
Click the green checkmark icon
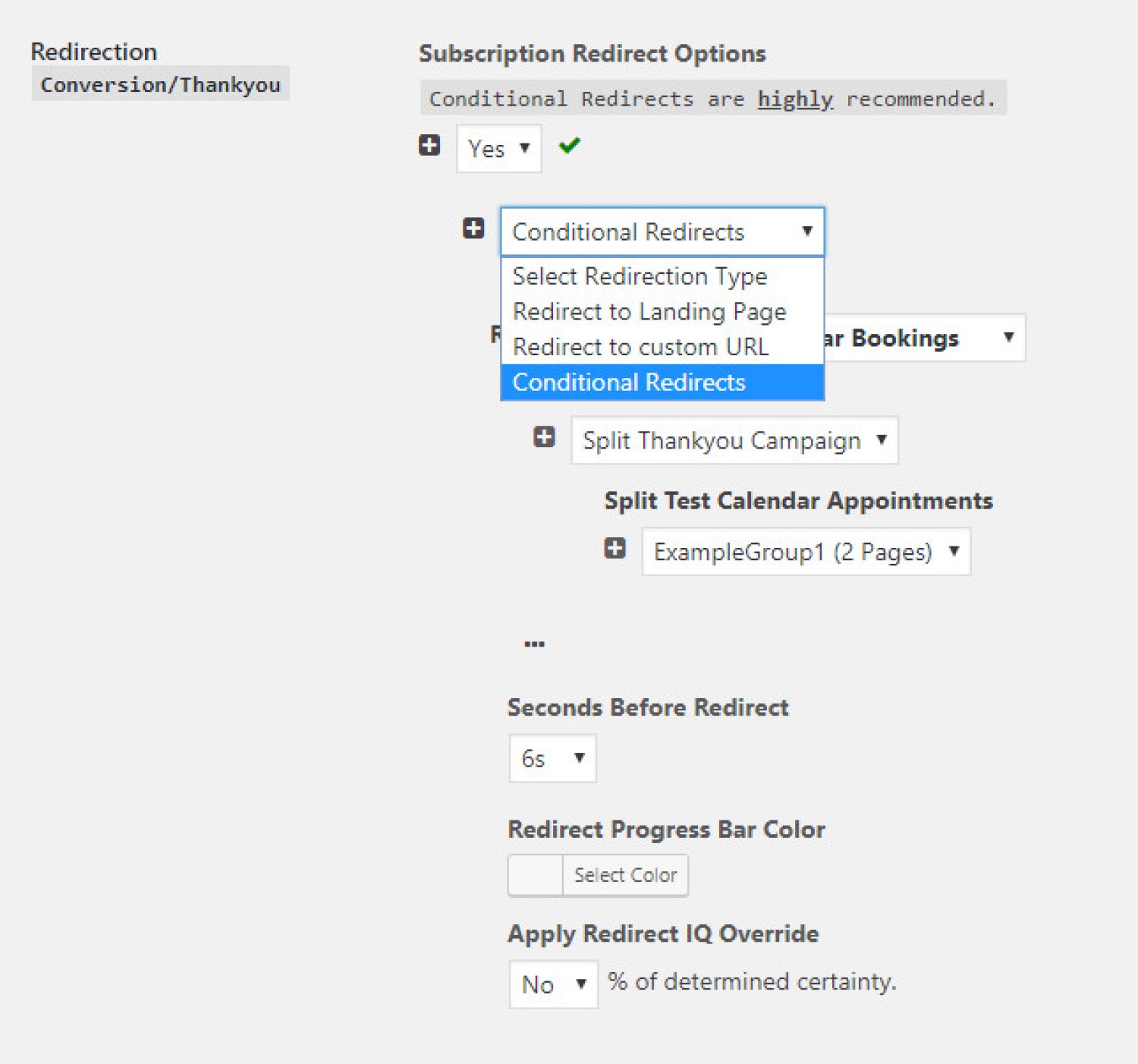[x=569, y=145]
